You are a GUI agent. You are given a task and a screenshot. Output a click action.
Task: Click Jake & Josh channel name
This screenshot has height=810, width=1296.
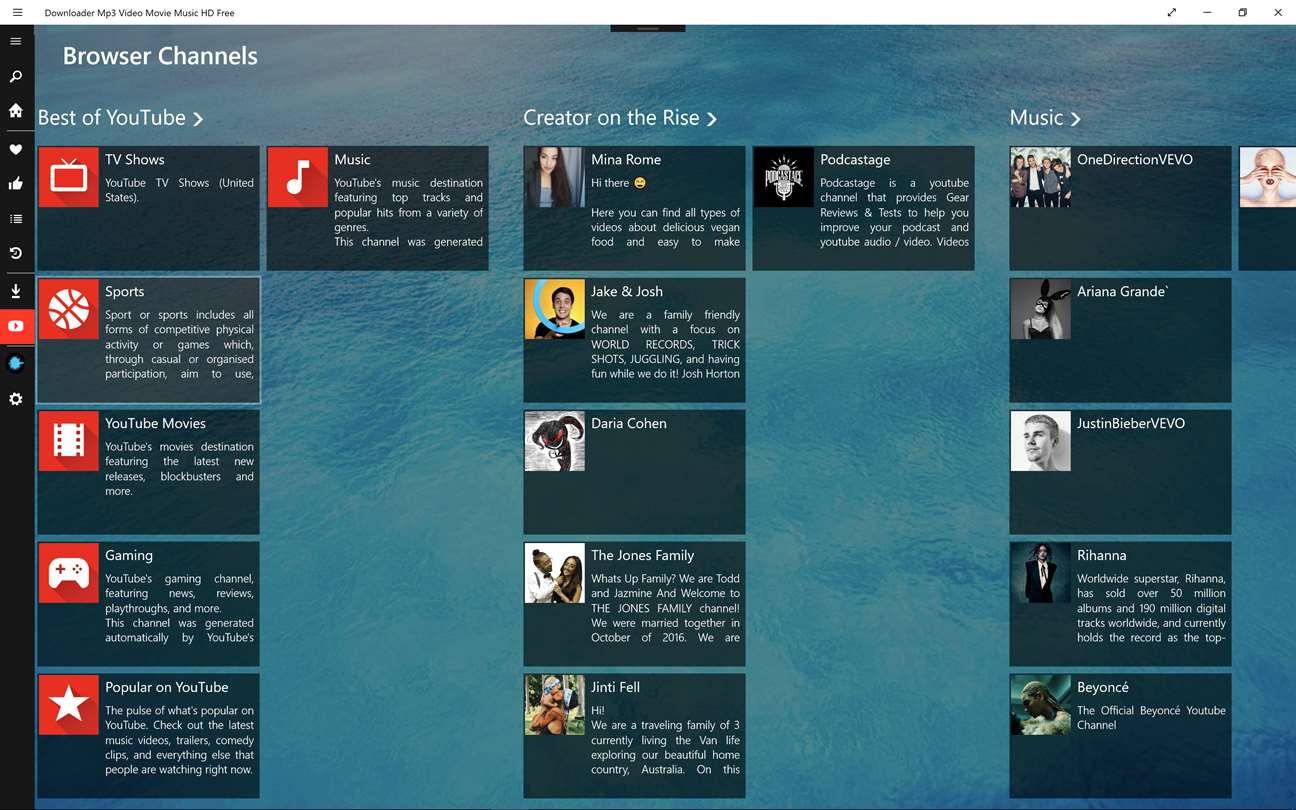(627, 292)
